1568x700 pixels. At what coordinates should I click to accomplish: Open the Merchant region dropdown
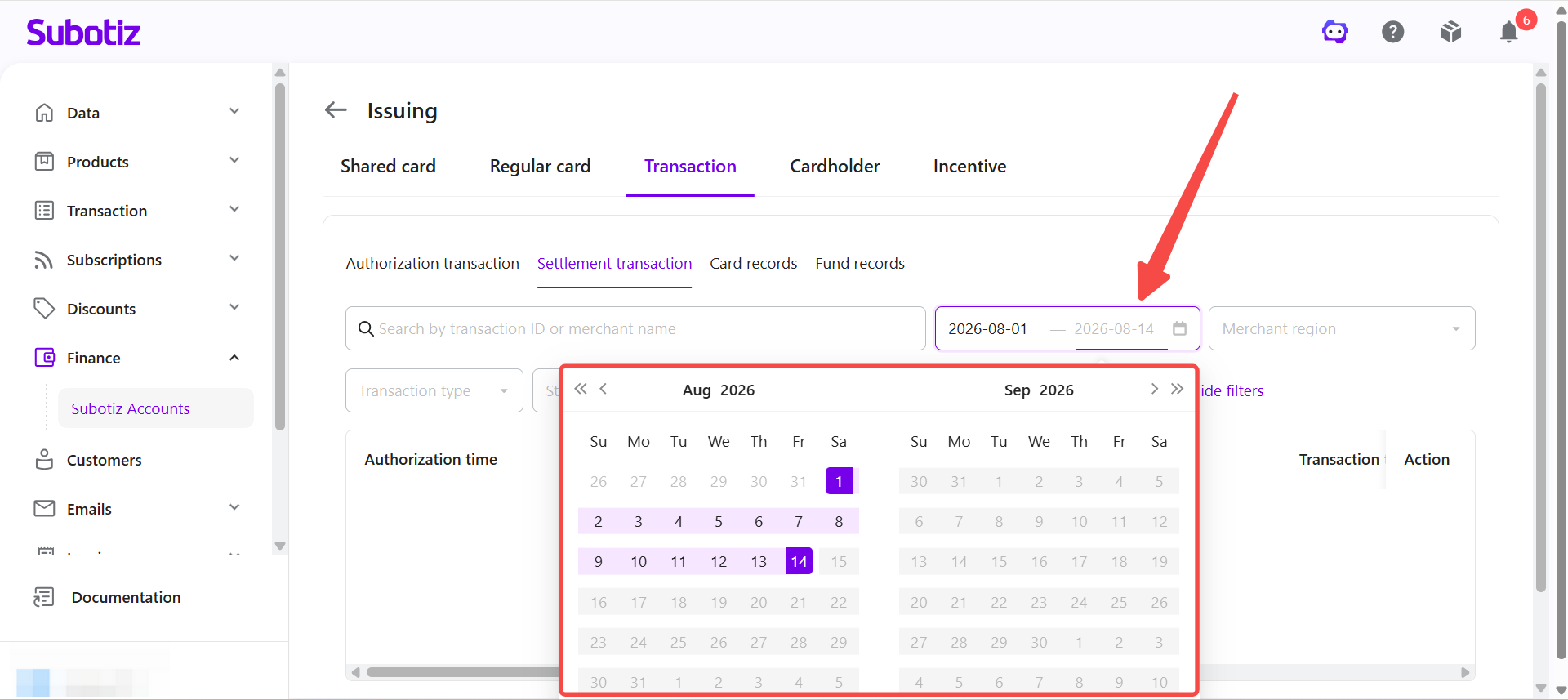[x=1342, y=328]
